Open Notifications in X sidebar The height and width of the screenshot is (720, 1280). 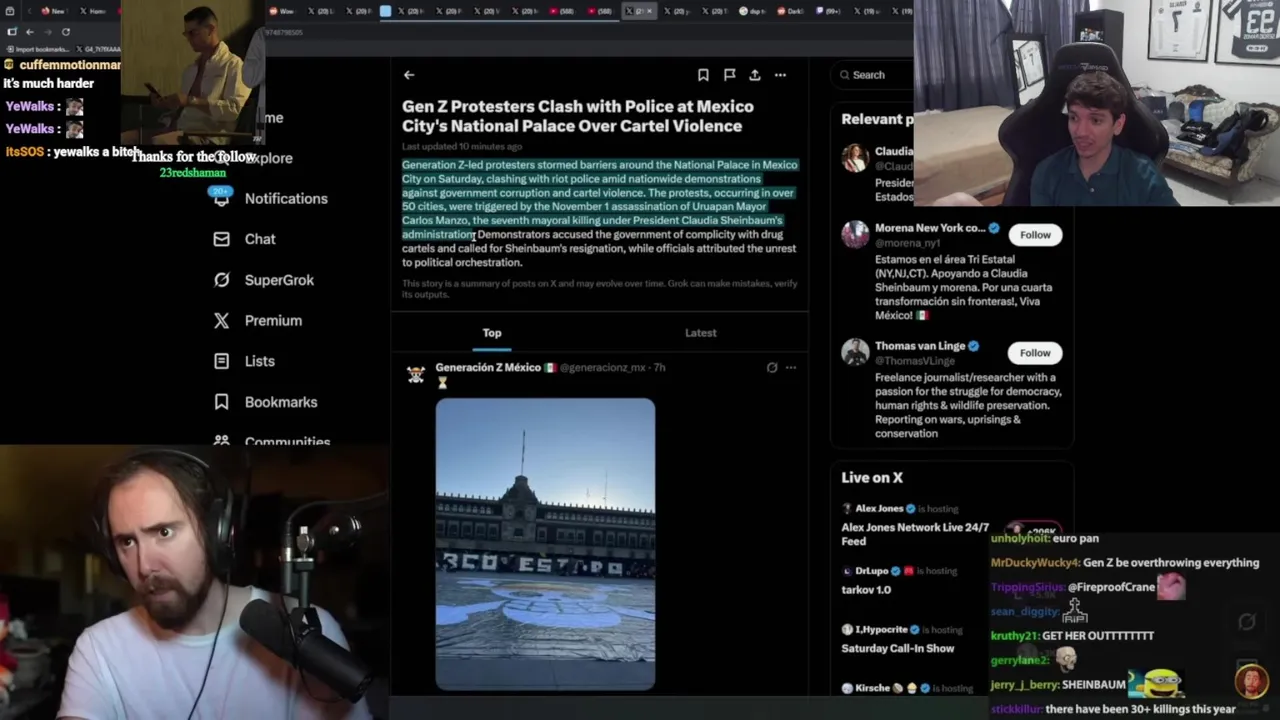[270, 198]
